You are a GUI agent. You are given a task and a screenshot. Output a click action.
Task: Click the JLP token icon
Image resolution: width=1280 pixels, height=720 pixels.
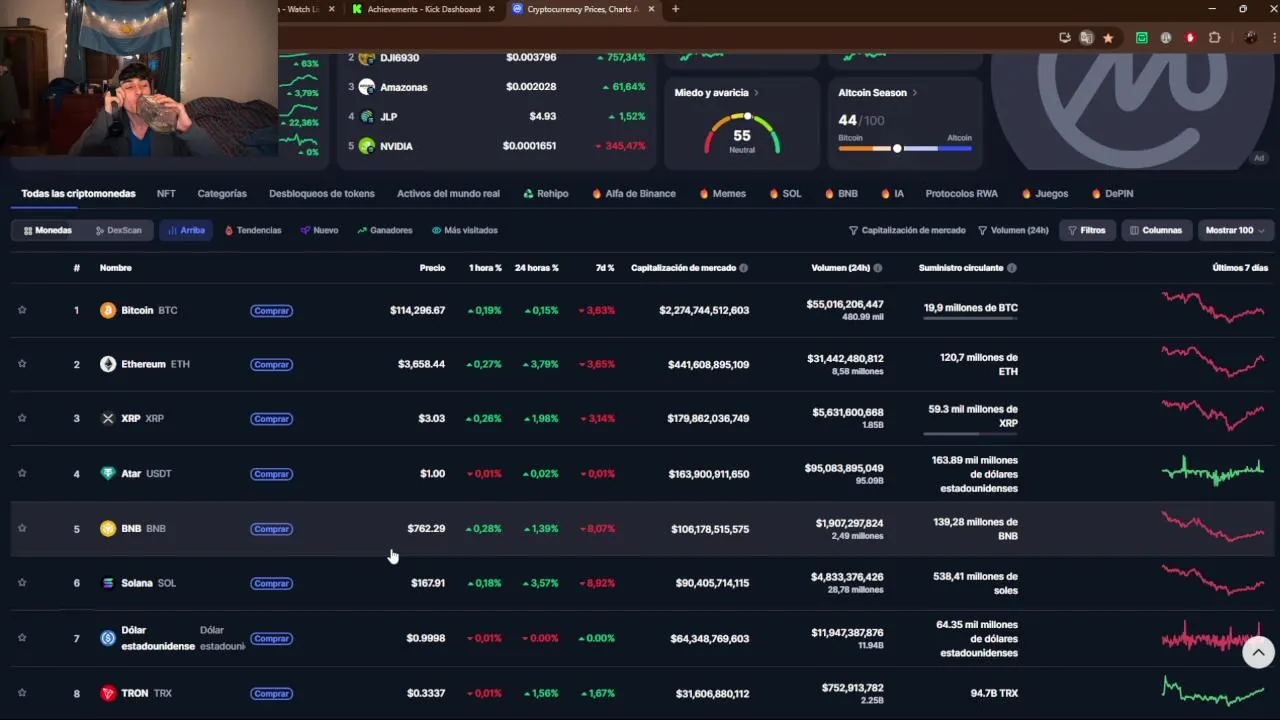pyautogui.click(x=367, y=116)
